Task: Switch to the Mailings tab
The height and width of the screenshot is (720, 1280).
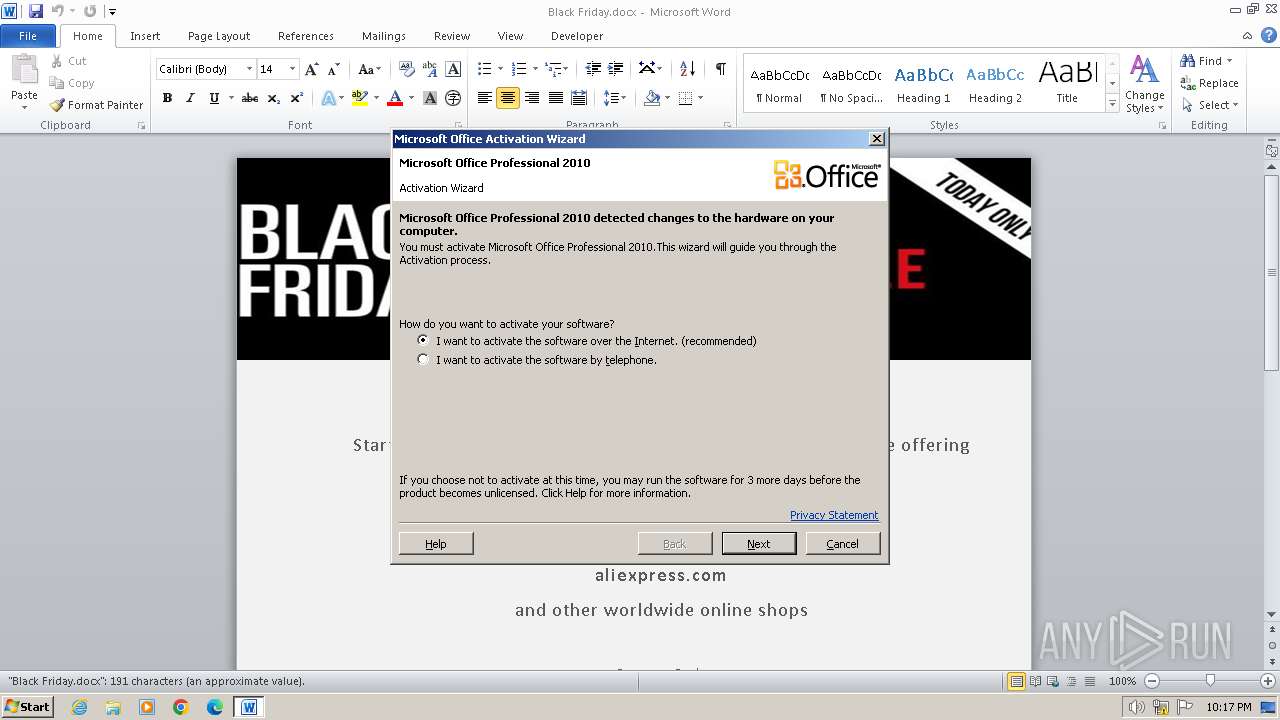Action: [384, 36]
